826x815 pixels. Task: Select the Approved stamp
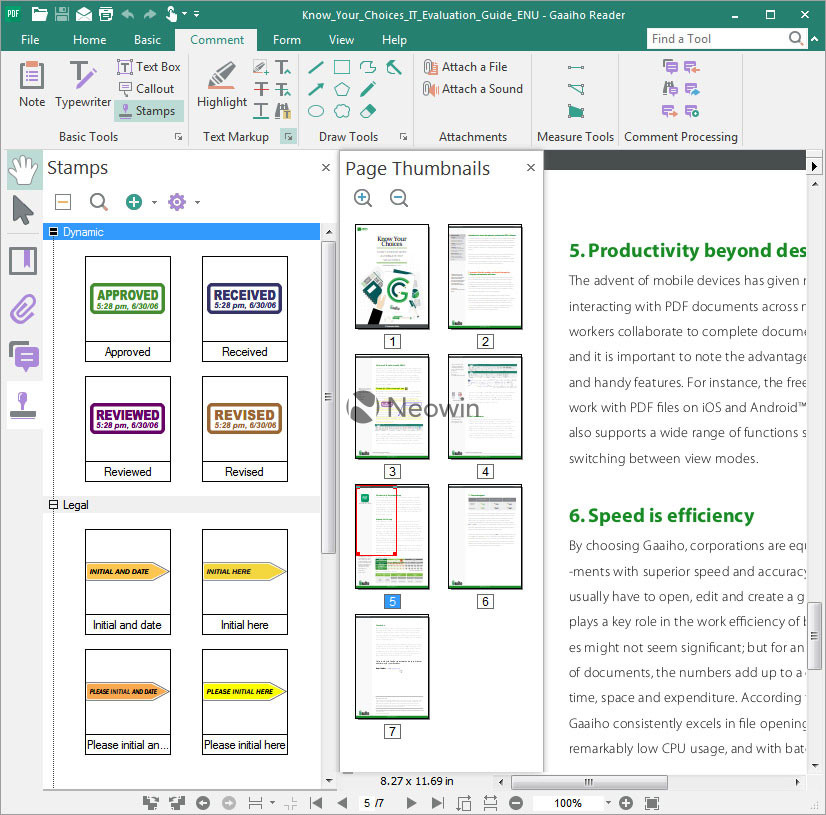point(128,309)
